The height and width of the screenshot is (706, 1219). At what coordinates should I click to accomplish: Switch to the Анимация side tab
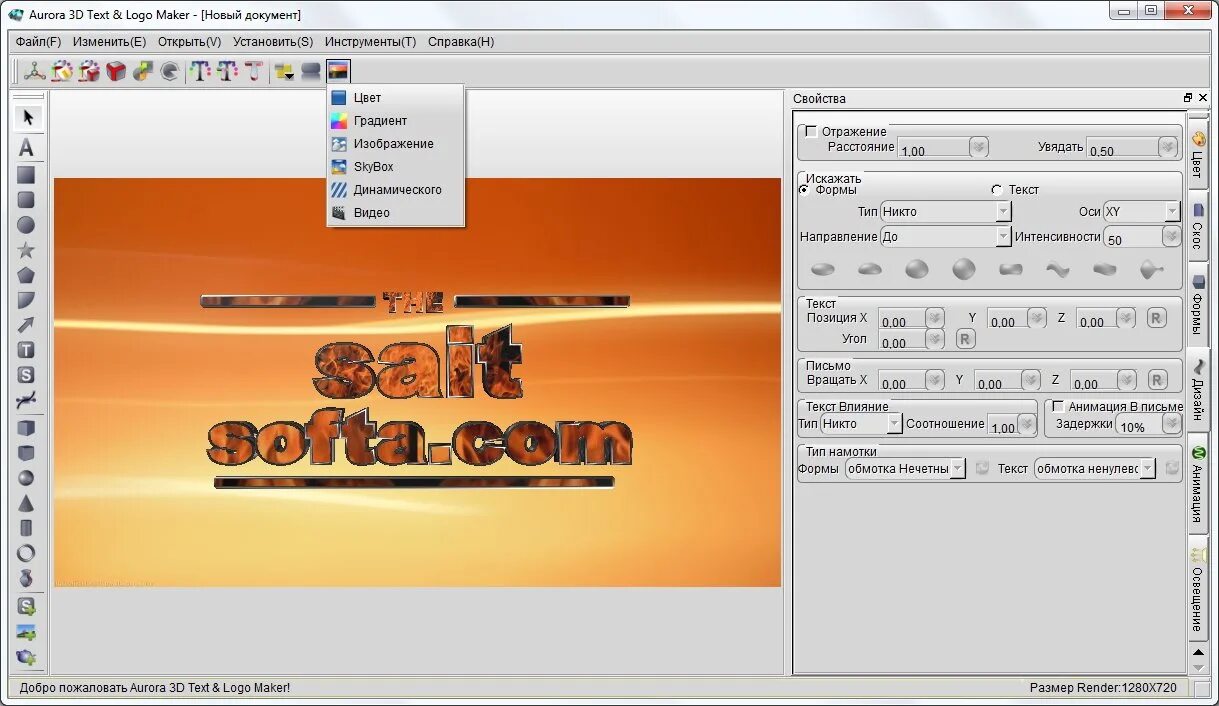coord(1198,484)
